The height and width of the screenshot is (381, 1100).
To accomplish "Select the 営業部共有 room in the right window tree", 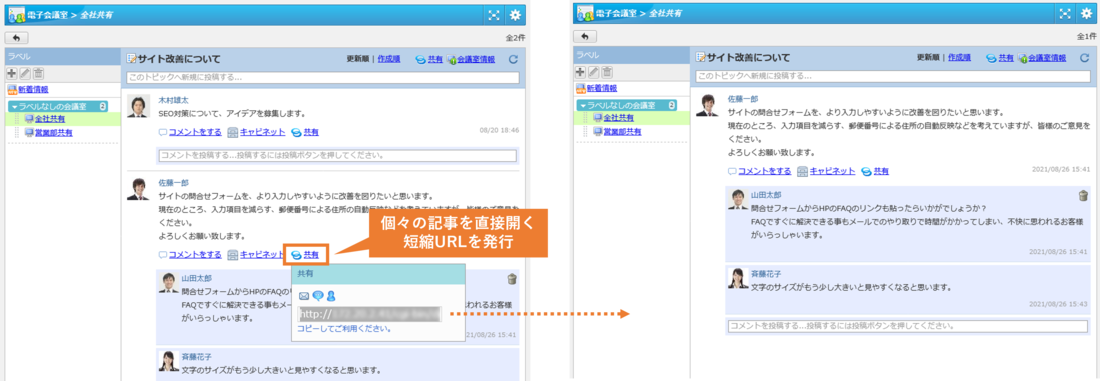I will click(x=622, y=131).
